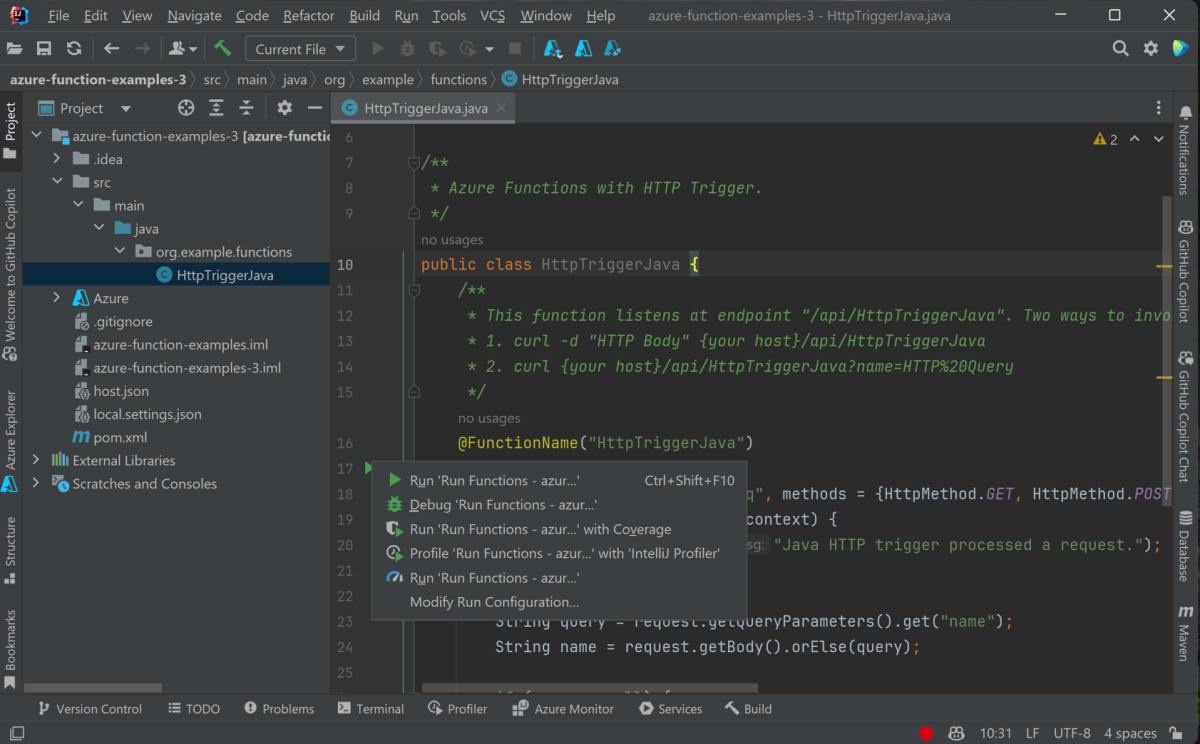The image size is (1200, 744).
Task: Click Select Opened File target icon
Action: 186,108
